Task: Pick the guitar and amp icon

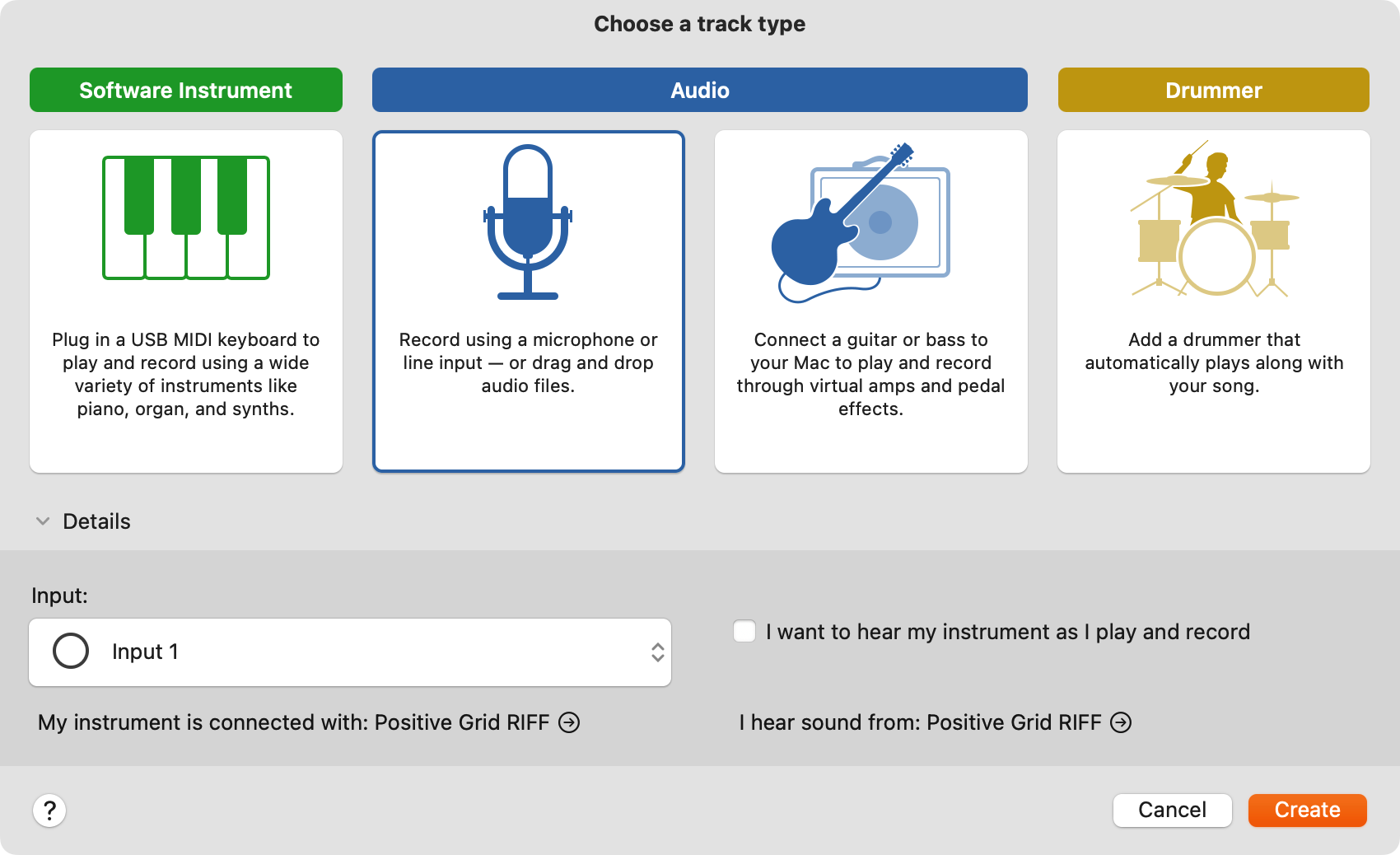Action: [x=861, y=222]
